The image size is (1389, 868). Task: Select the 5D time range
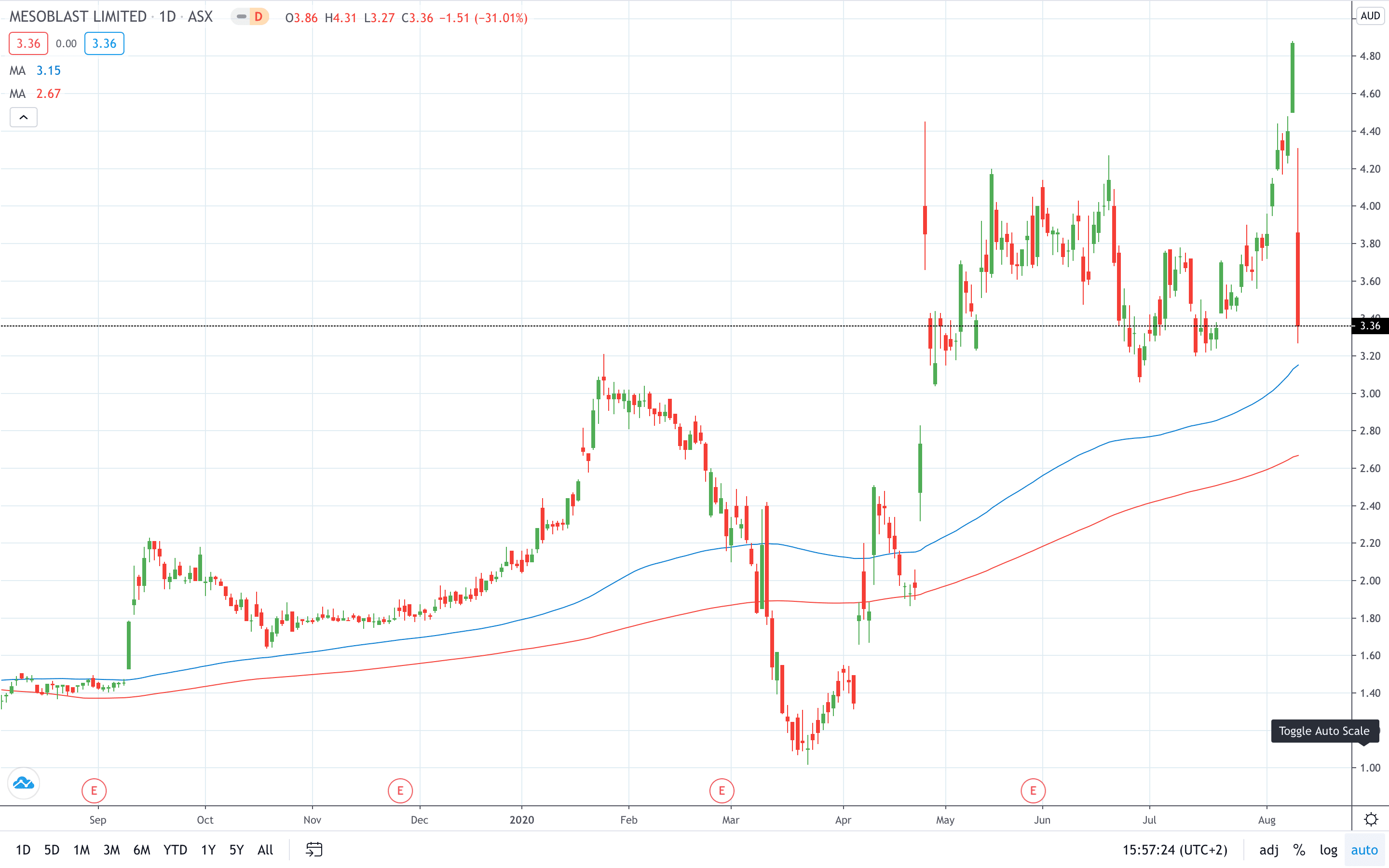(x=52, y=850)
